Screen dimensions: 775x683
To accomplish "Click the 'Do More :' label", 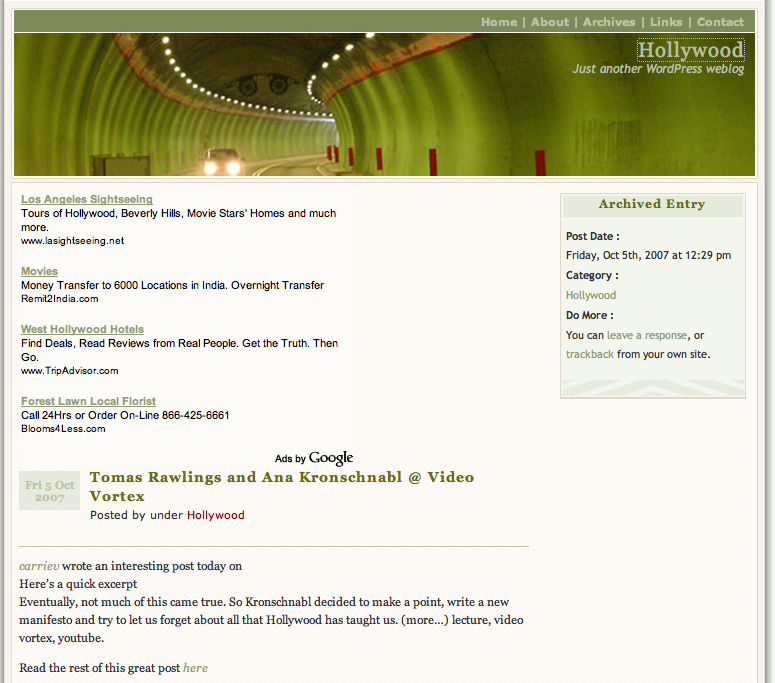I will tap(589, 315).
